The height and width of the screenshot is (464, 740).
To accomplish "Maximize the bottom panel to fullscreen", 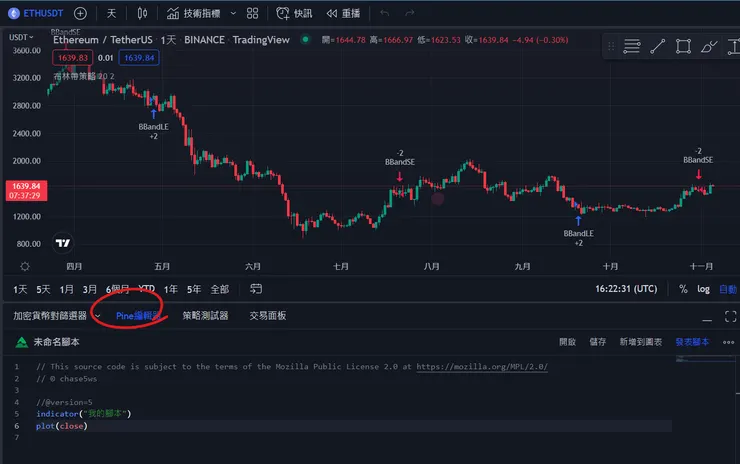I will 731,316.
